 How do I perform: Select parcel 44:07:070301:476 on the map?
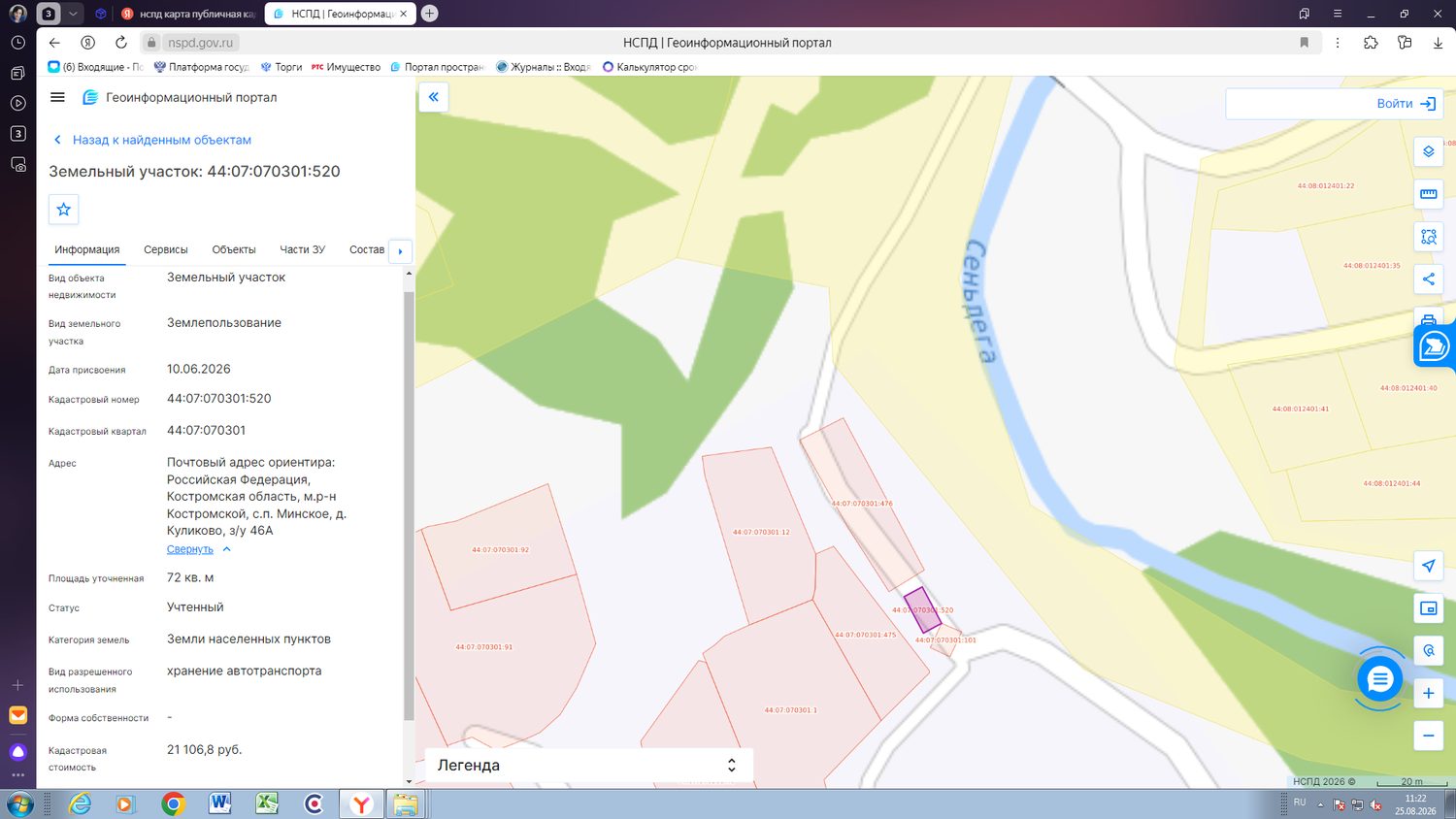[861, 504]
